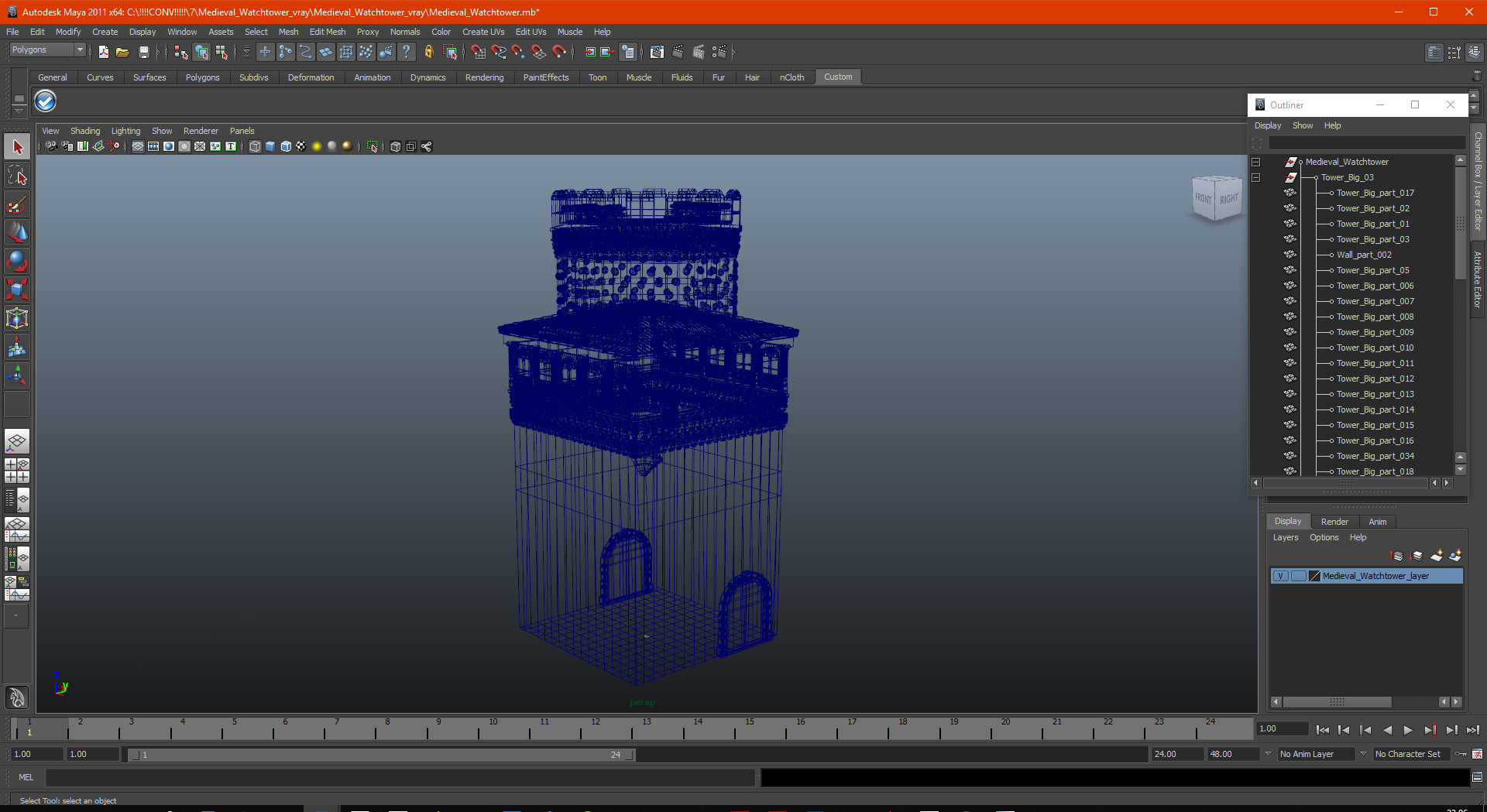Activate the Rotate tool sphere icon
The height and width of the screenshot is (812, 1487).
[17, 261]
